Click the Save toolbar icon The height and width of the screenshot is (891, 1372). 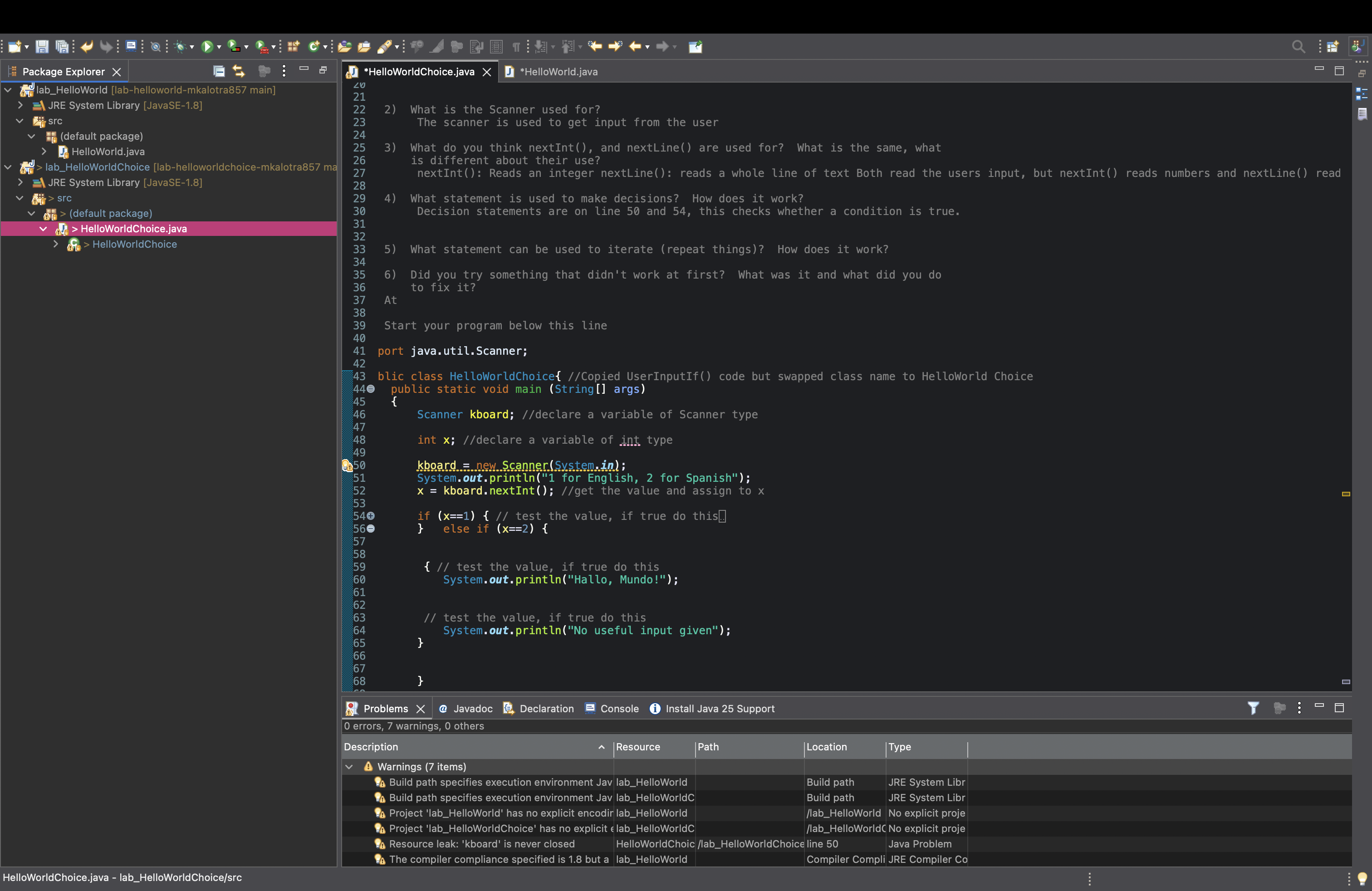[x=42, y=47]
